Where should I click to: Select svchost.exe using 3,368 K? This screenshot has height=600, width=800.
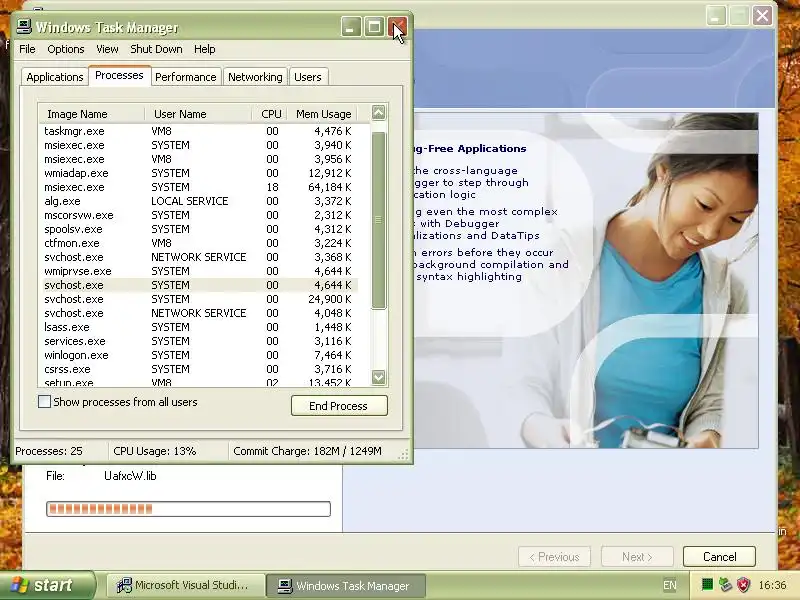point(198,257)
